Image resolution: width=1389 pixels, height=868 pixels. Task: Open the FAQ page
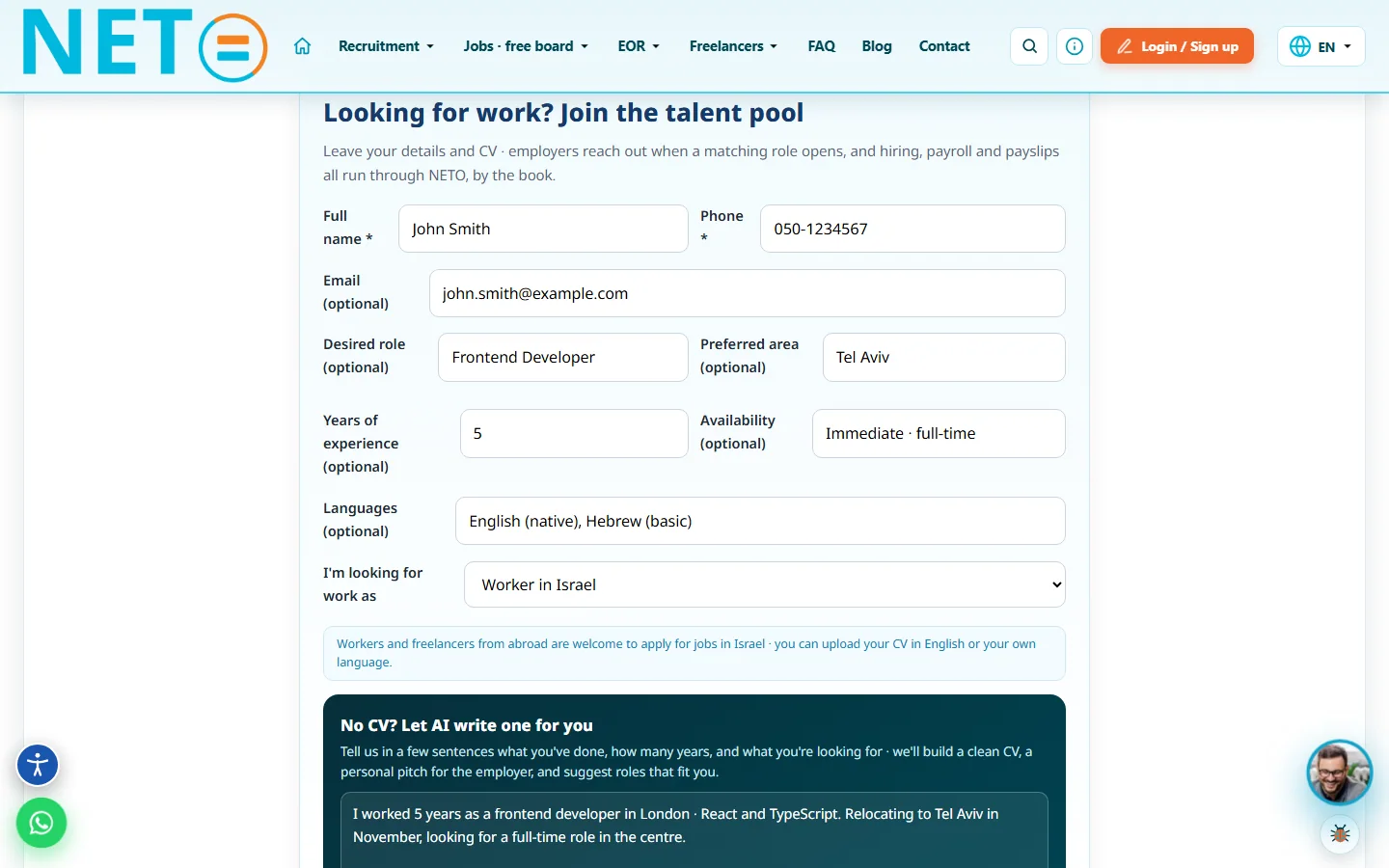(x=822, y=46)
